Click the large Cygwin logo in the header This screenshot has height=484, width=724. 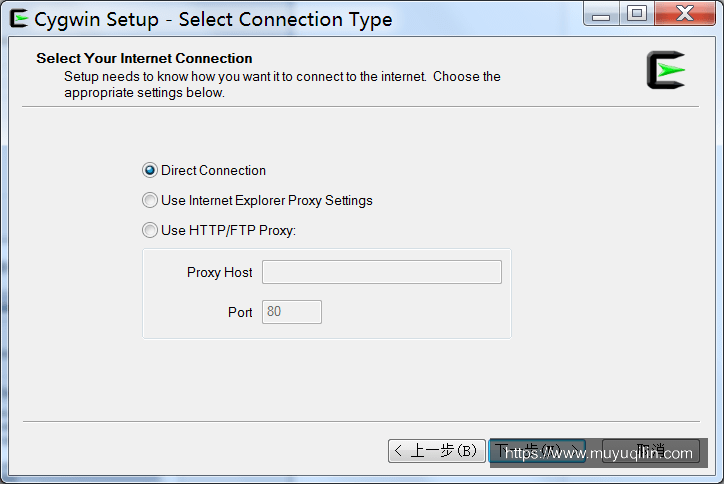click(x=666, y=70)
